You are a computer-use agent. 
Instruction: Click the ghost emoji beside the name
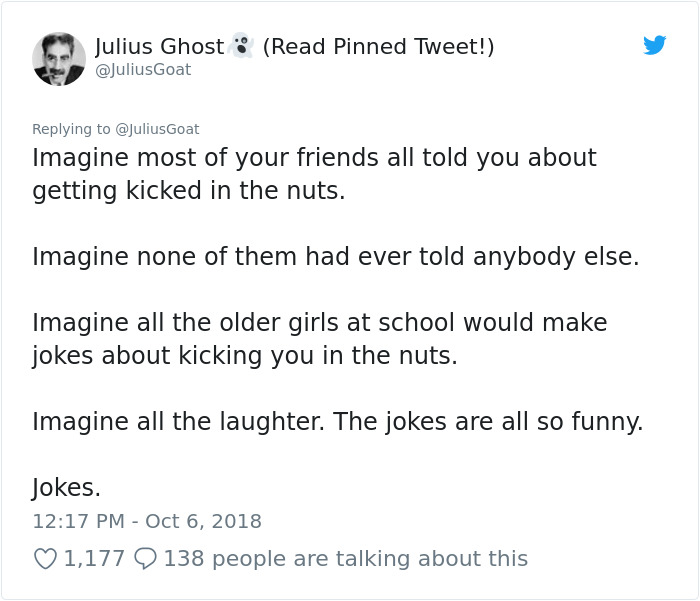click(x=240, y=46)
